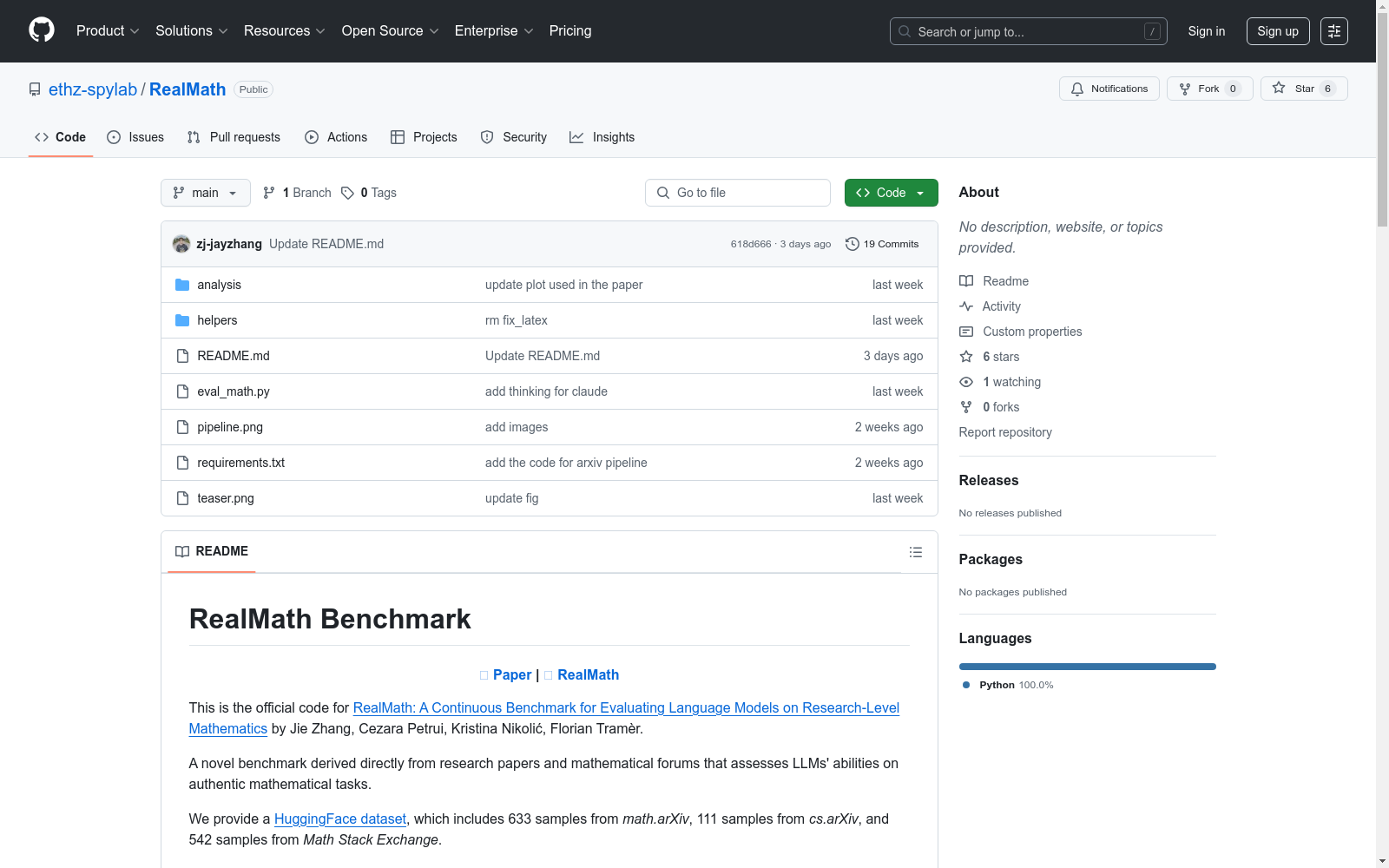Expand the Solutions menu

pyautogui.click(x=192, y=30)
